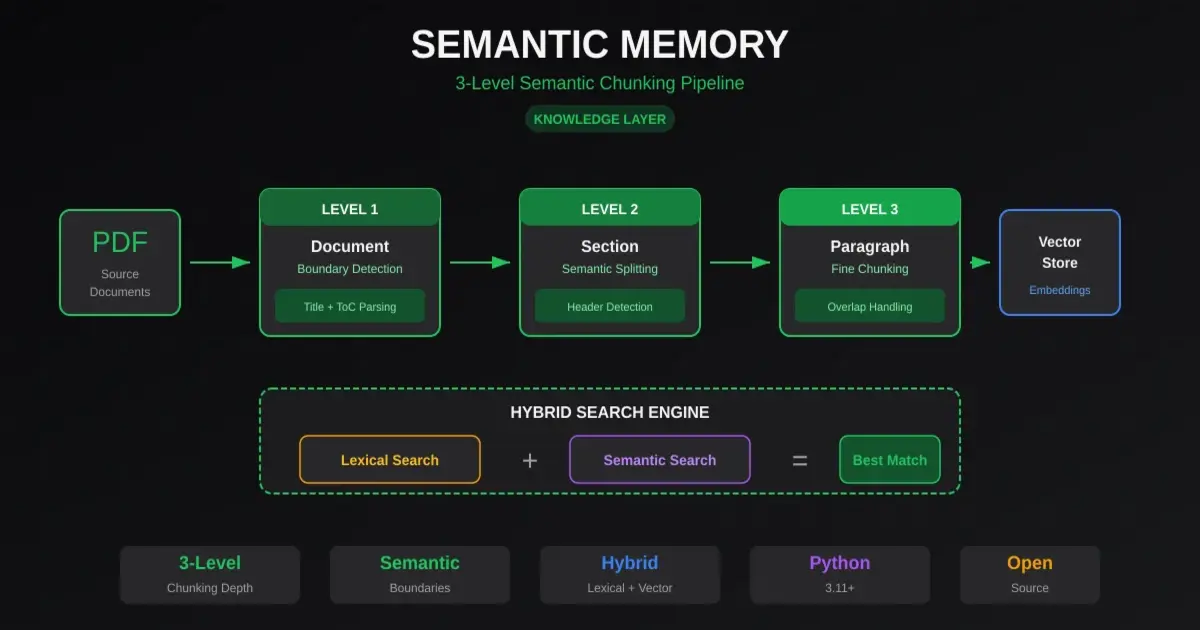Screen dimensions: 1200x630
Task: Toggle Lexical Search mode
Action: [390, 459]
